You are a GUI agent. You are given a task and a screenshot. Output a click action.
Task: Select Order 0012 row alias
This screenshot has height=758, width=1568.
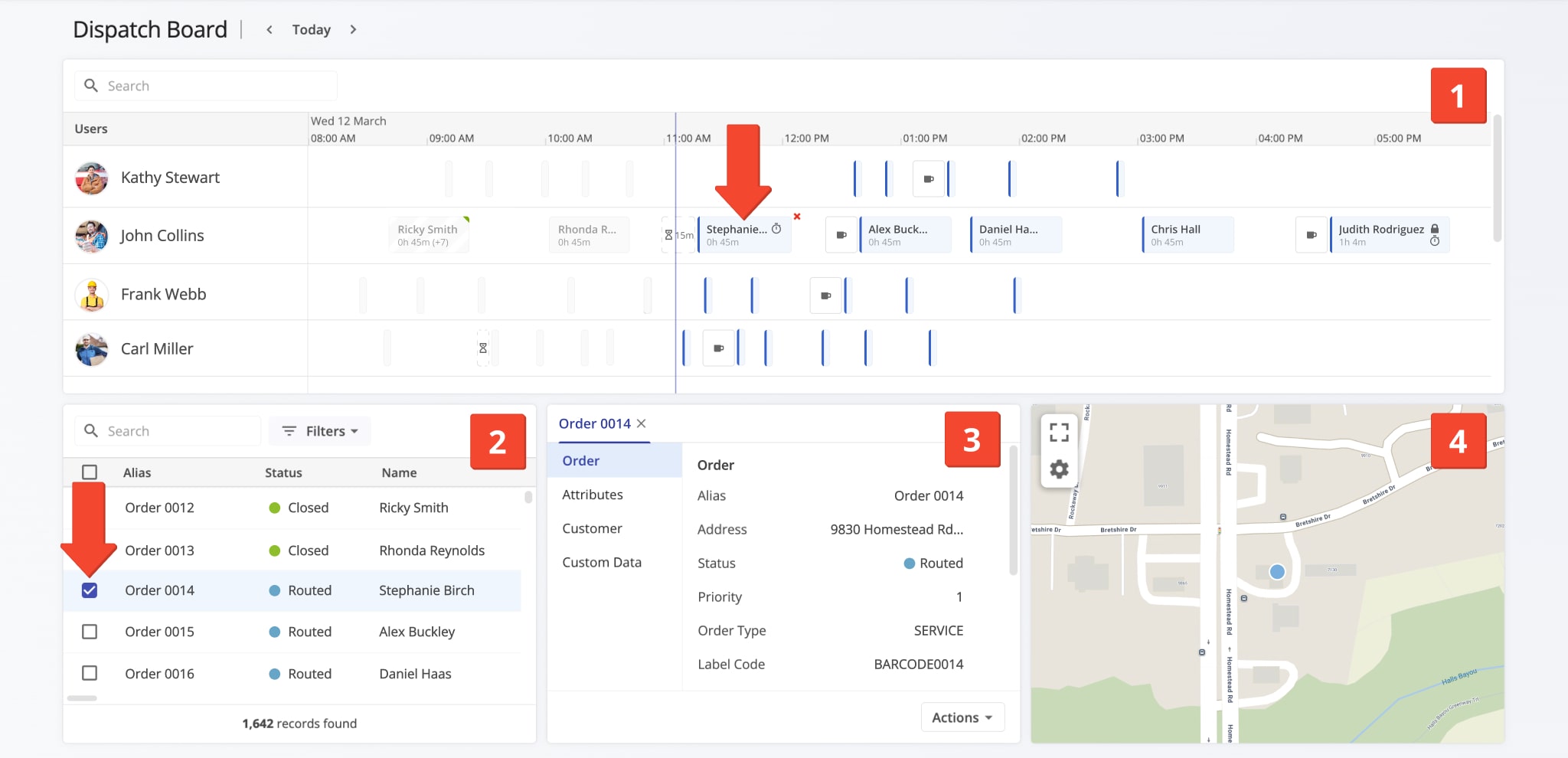click(159, 508)
